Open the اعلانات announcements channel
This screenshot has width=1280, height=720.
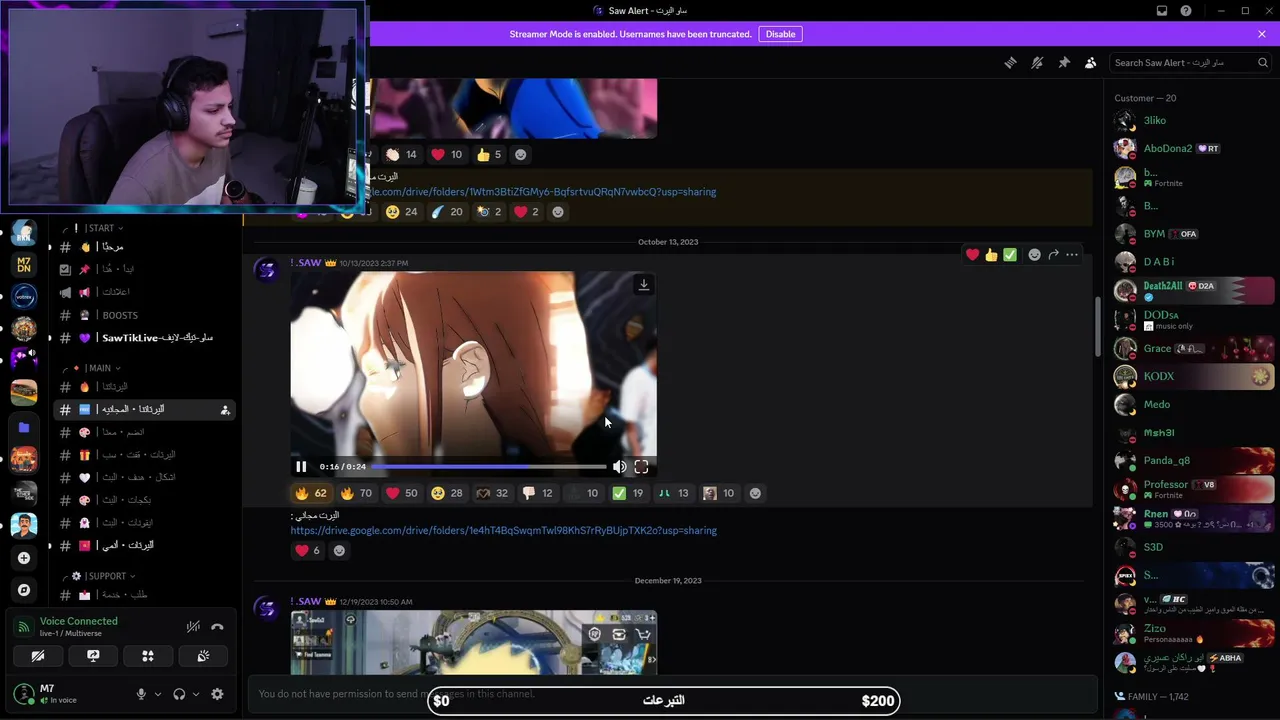coord(144,292)
